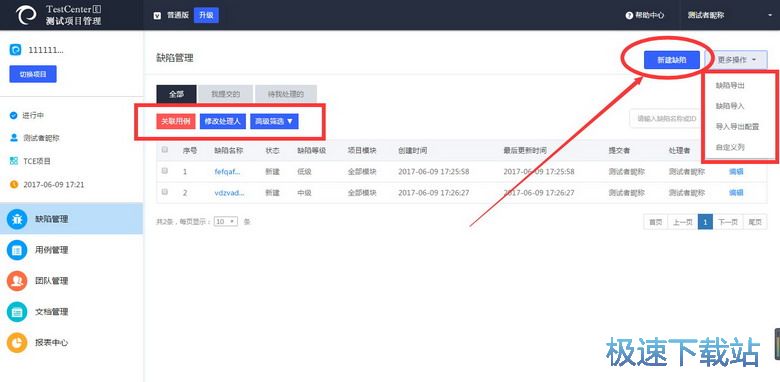Image resolution: width=780 pixels, height=382 pixels.
Task: Click the 团队管理 sidebar label
Action: 52,281
